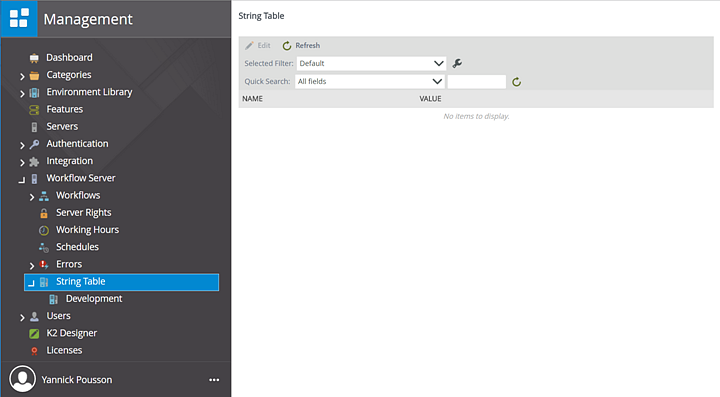Click the Servers icon
The height and width of the screenshot is (397, 720).
34,127
